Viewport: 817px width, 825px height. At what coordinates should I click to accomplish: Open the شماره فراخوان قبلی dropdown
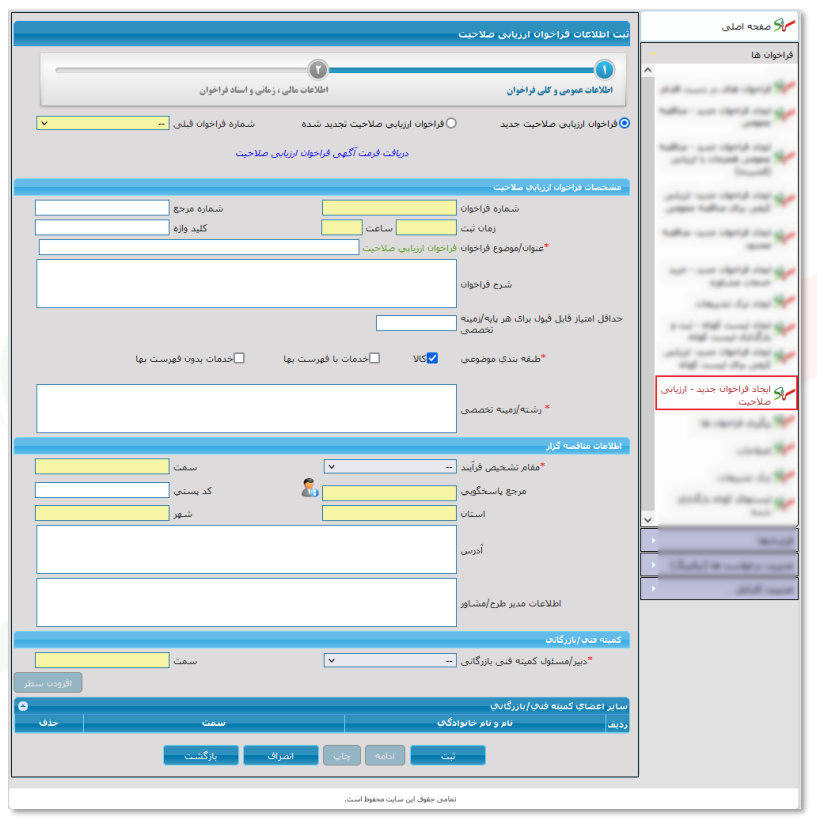tap(103, 124)
